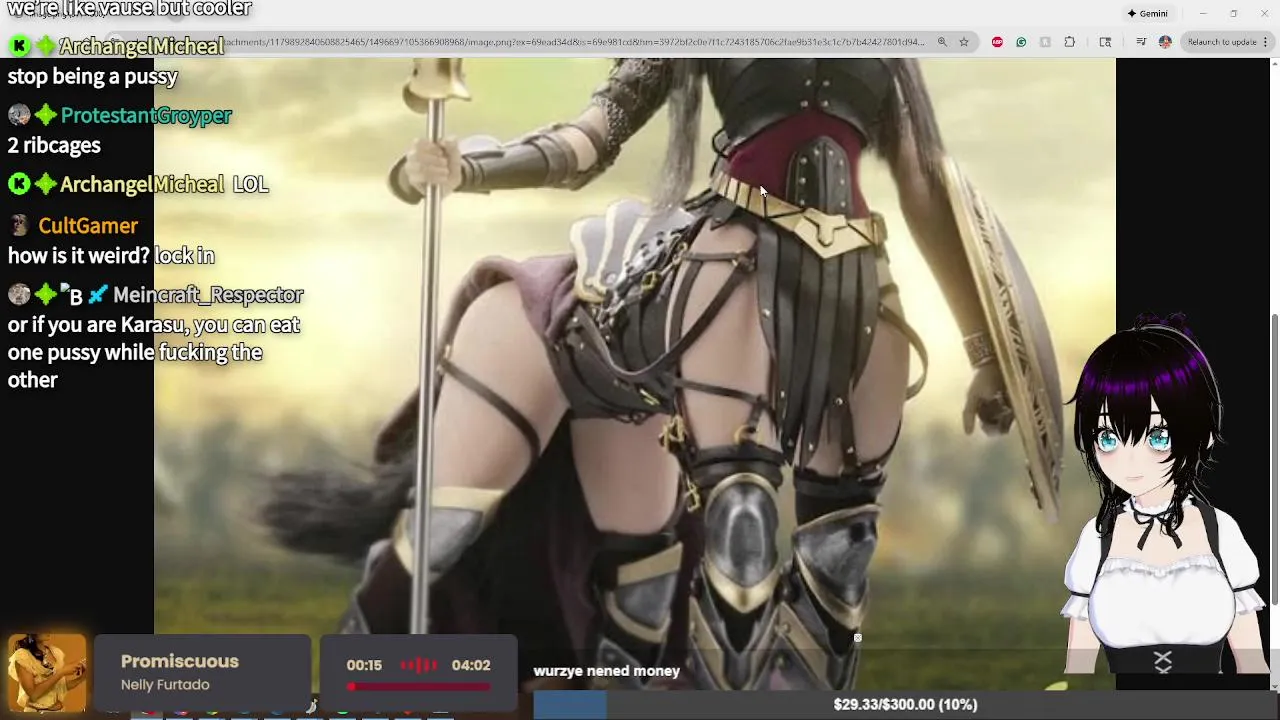Click the elapsed time 00:15

point(364,665)
